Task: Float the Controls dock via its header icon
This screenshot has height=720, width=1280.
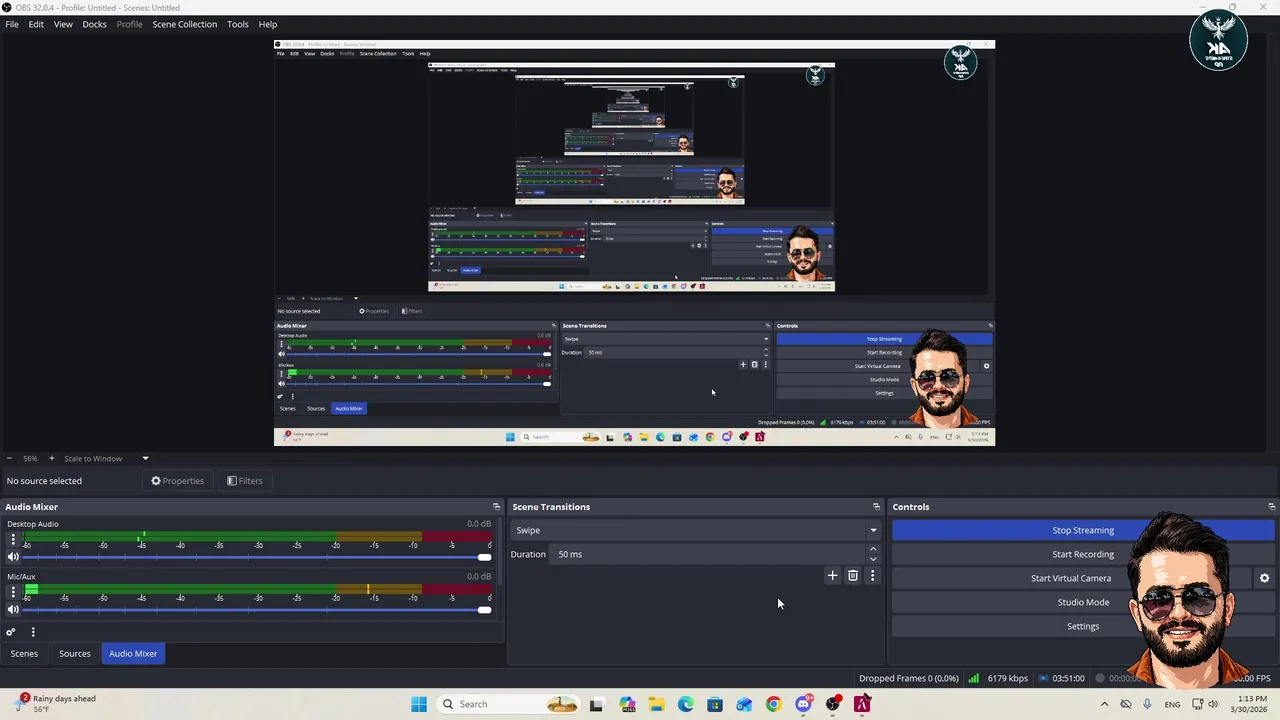Action: click(x=1271, y=507)
